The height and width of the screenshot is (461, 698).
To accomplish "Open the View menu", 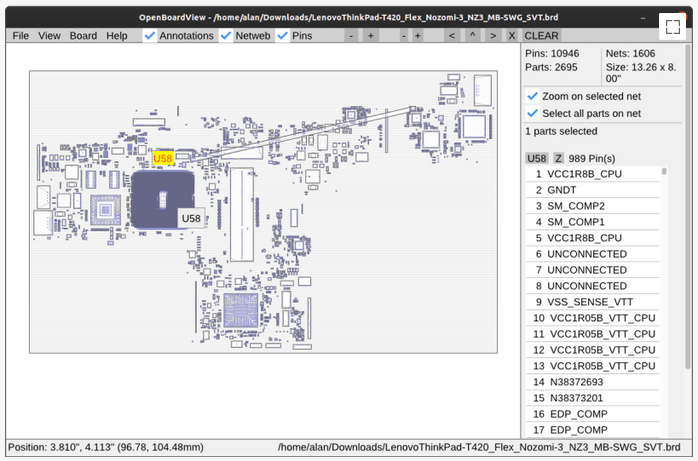I will 49,36.
